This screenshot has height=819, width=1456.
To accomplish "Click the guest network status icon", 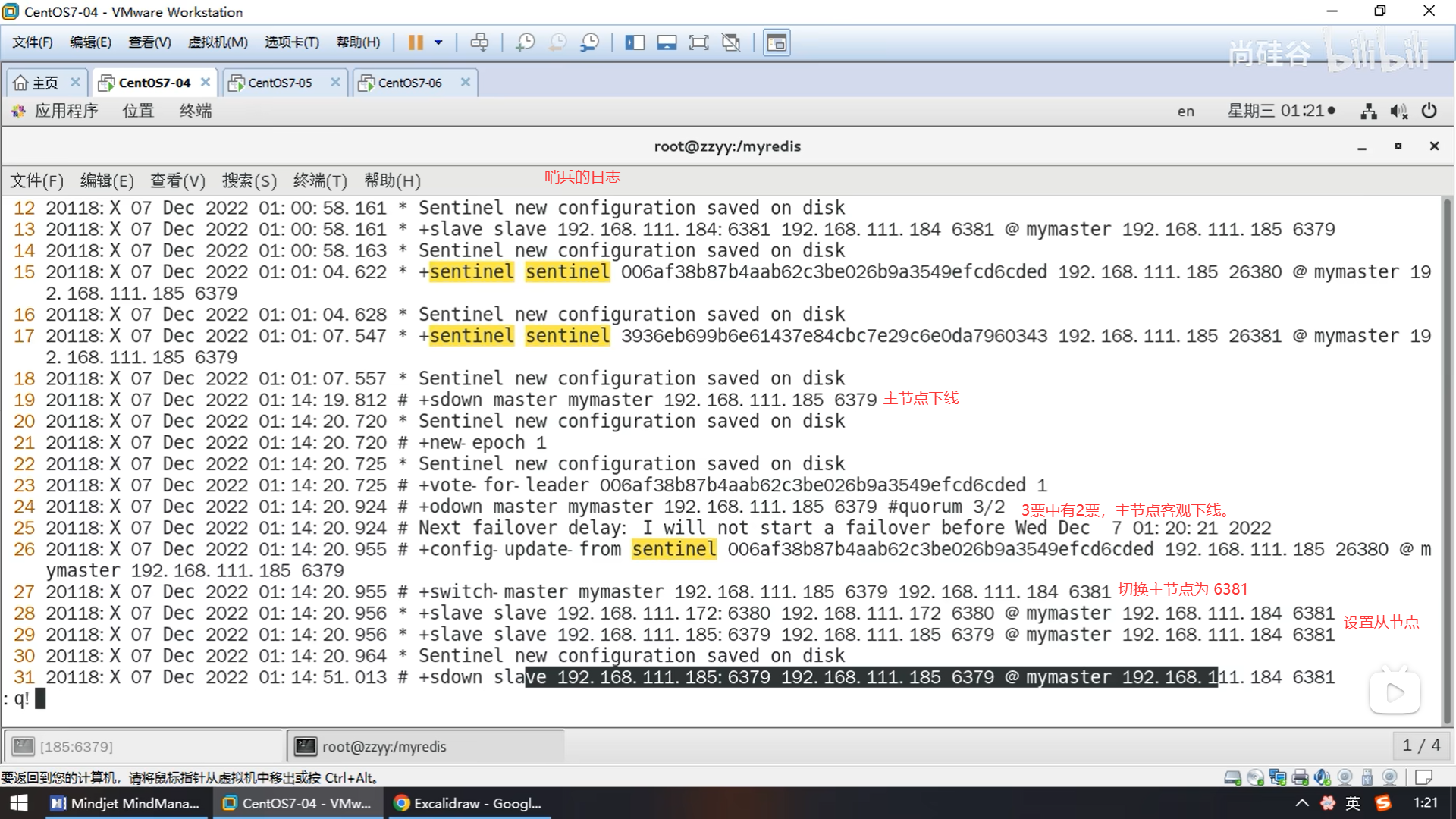I will [x=1368, y=111].
